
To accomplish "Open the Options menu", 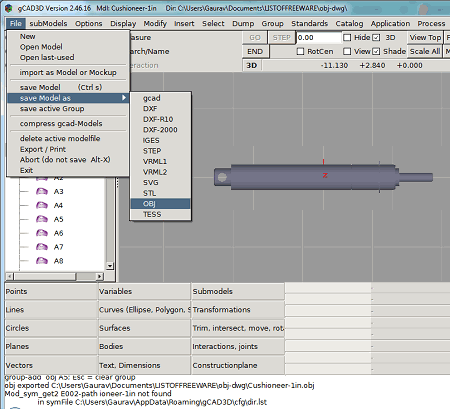I will point(89,23).
